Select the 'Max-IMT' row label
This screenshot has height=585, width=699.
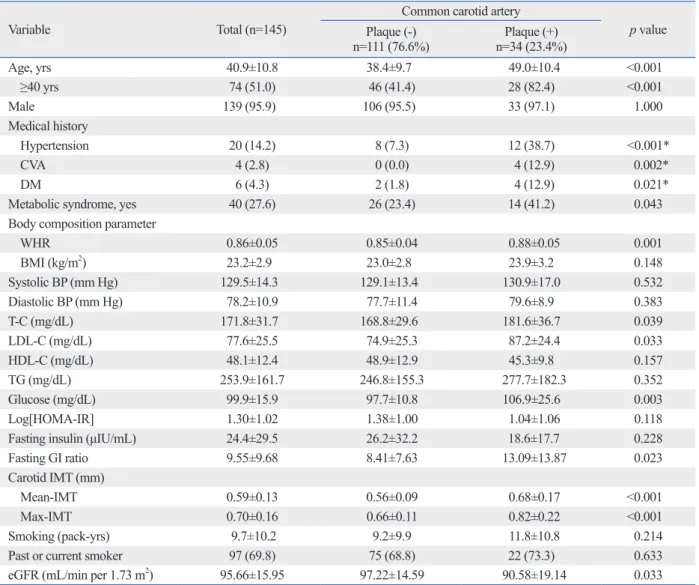pos(46,517)
